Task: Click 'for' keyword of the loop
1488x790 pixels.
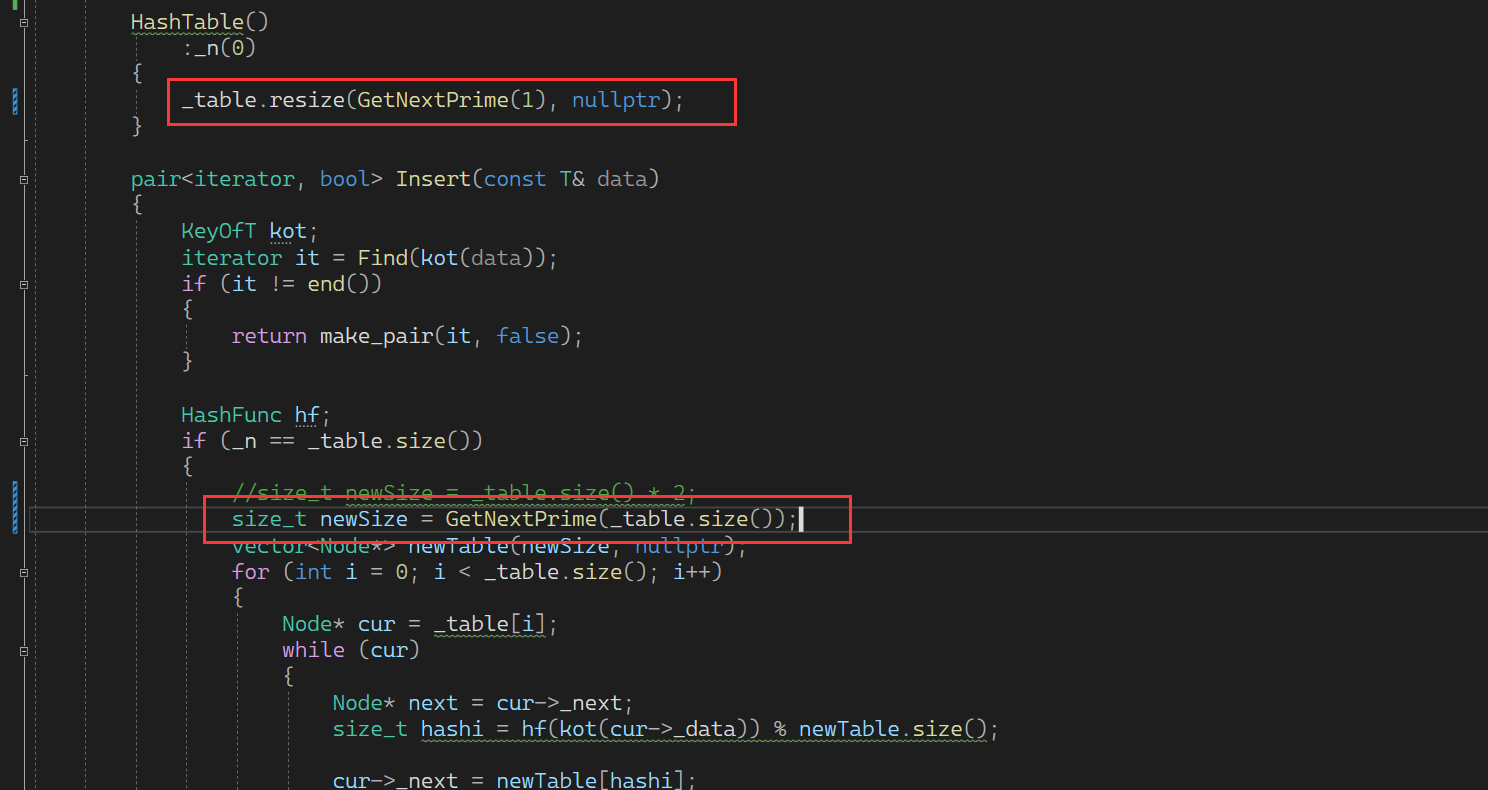Action: click(x=250, y=572)
